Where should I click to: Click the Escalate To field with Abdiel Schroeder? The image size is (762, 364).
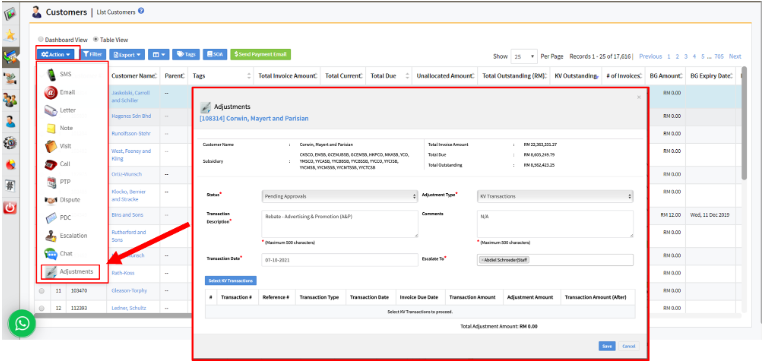pos(555,260)
